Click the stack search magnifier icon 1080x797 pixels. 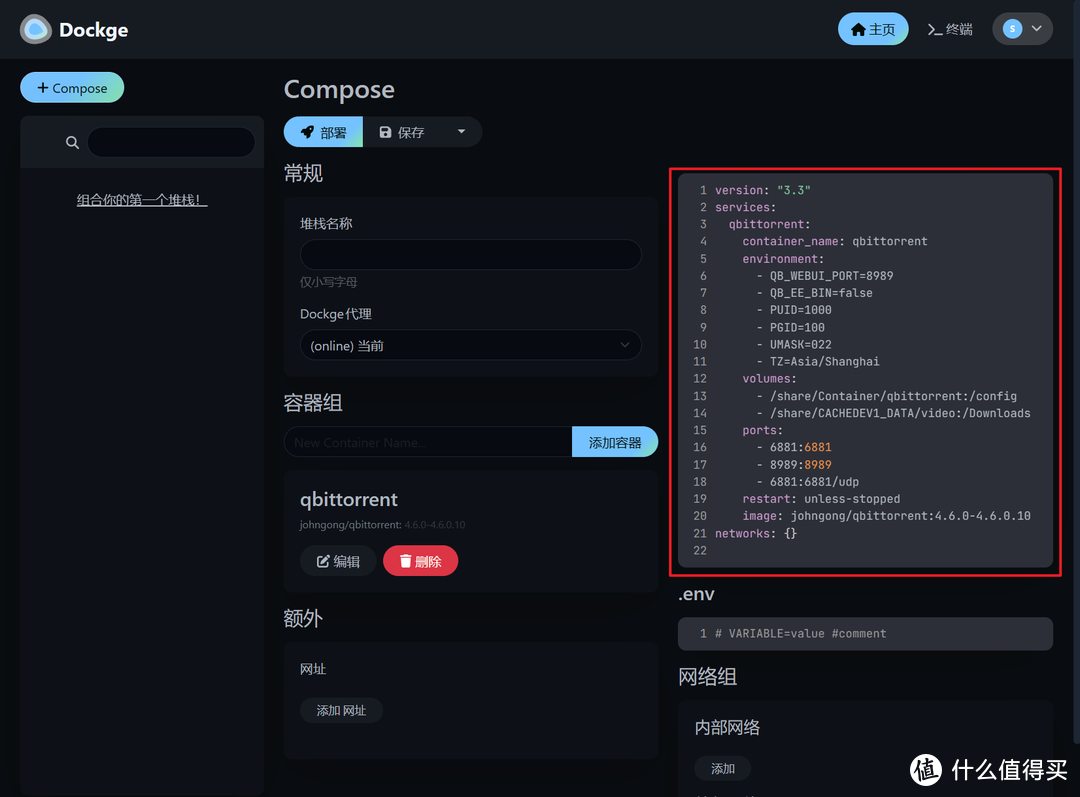tap(72, 143)
